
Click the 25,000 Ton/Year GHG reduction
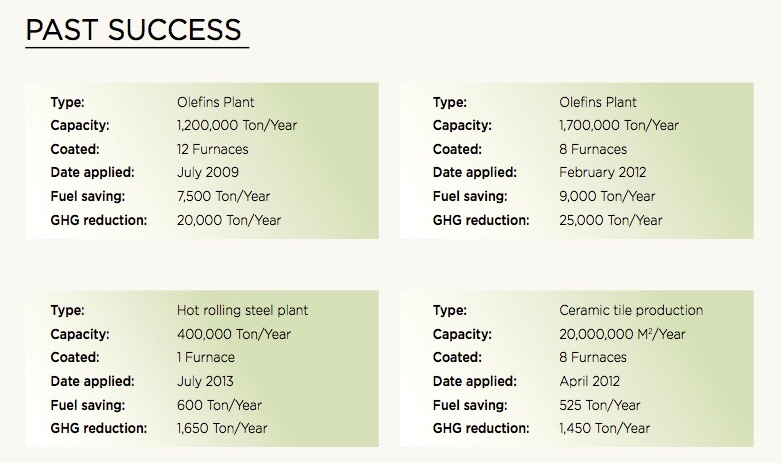tap(611, 220)
